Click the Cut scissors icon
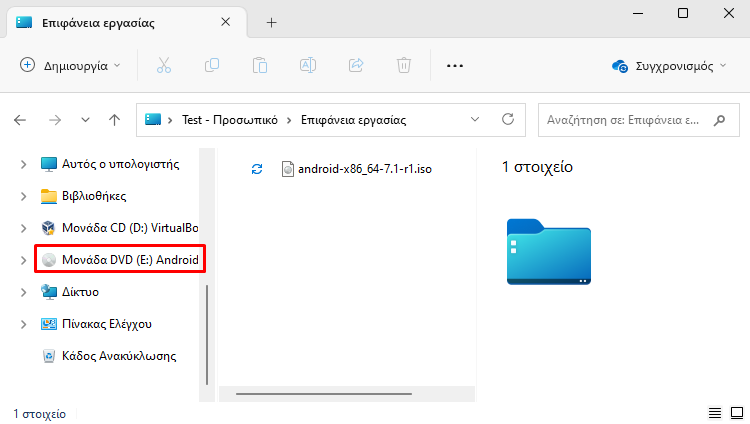The width and height of the screenshot is (750, 424). click(x=164, y=65)
